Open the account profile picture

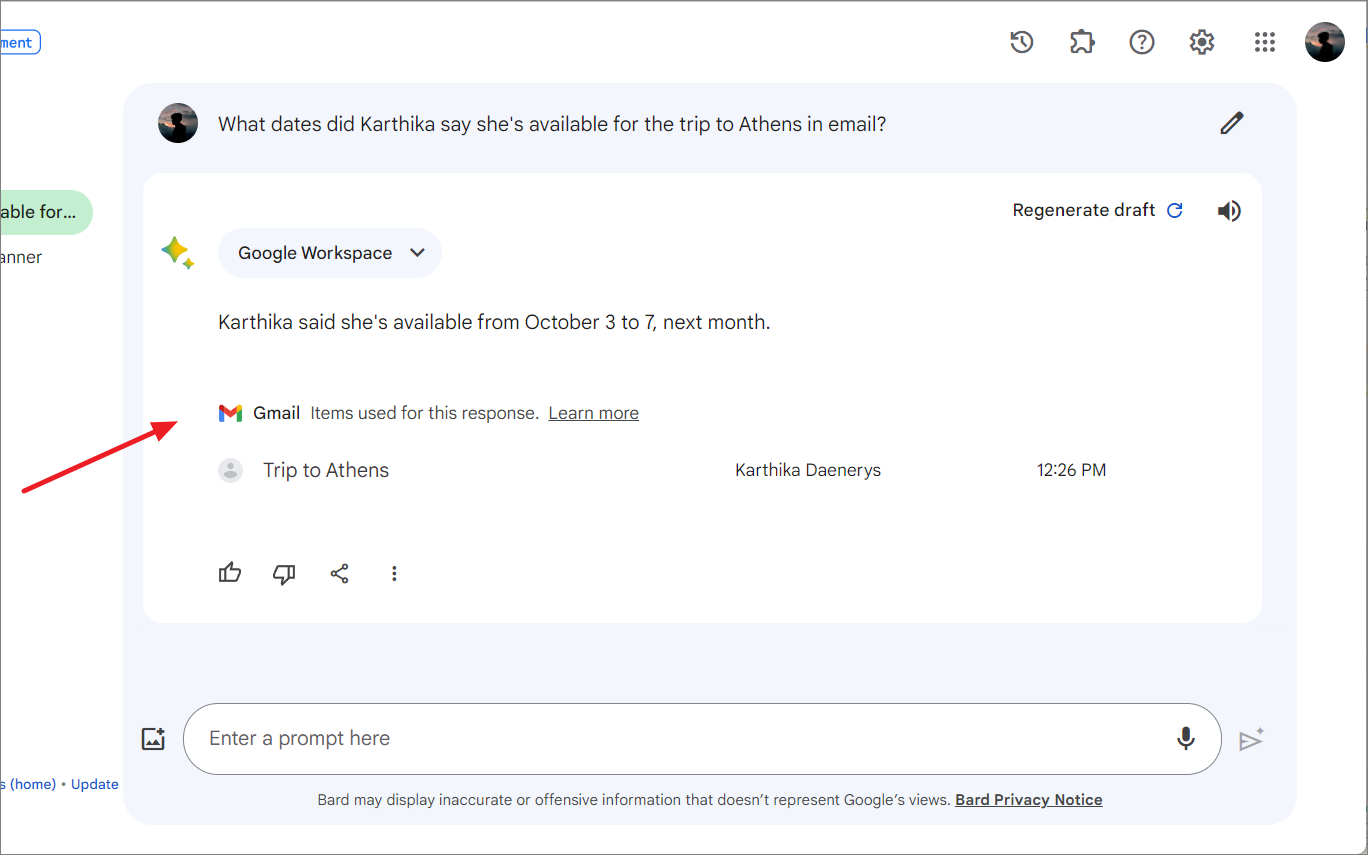click(x=1325, y=42)
